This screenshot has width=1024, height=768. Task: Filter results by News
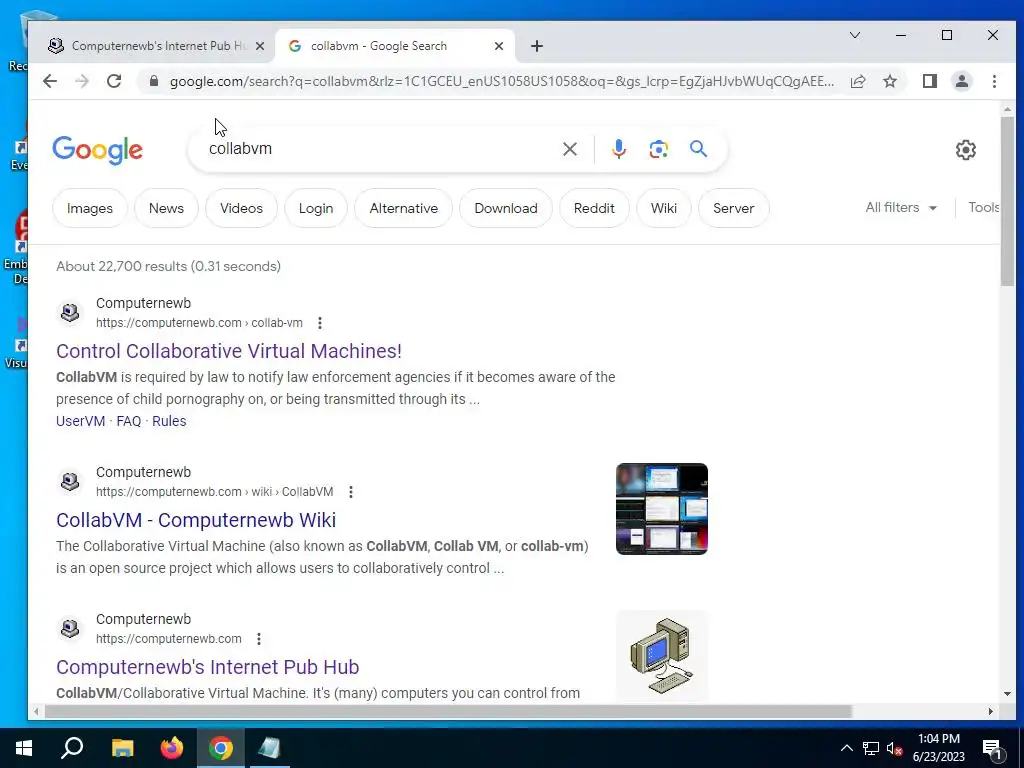coord(166,208)
